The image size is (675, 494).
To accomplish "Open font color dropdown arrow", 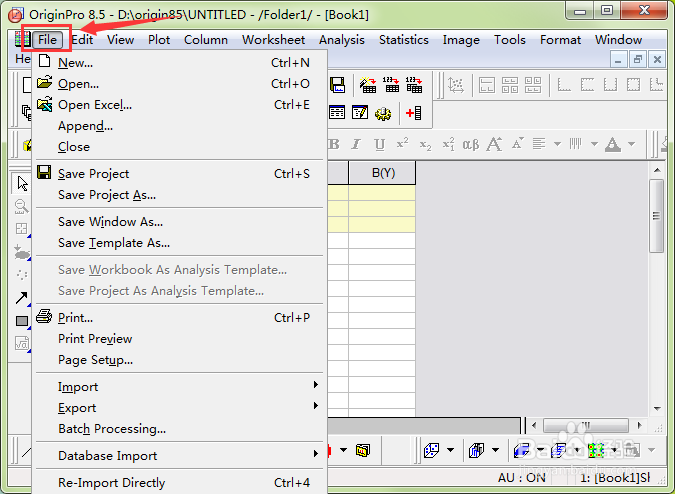I will (632, 144).
